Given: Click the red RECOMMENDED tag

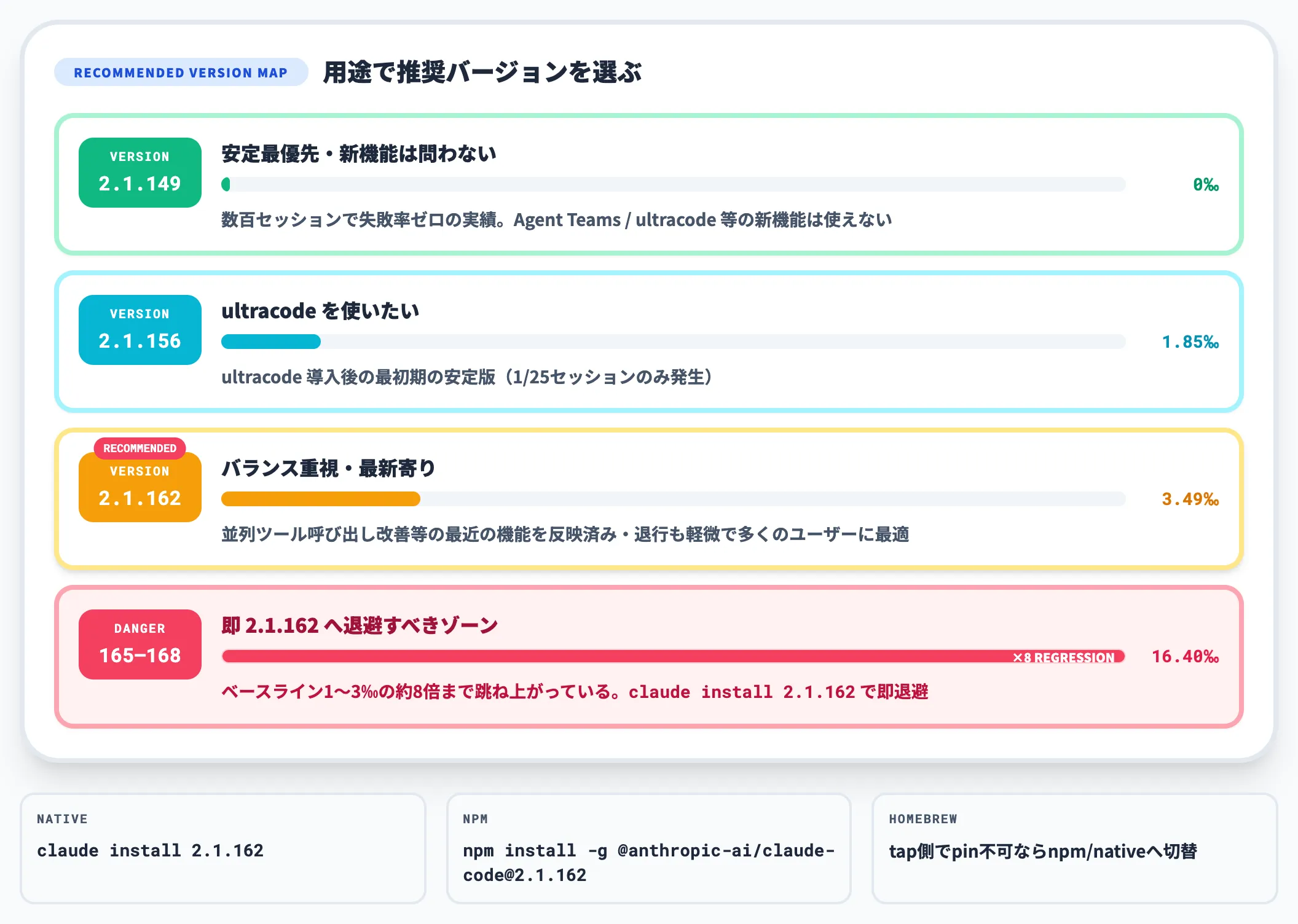Looking at the screenshot, I should point(140,448).
